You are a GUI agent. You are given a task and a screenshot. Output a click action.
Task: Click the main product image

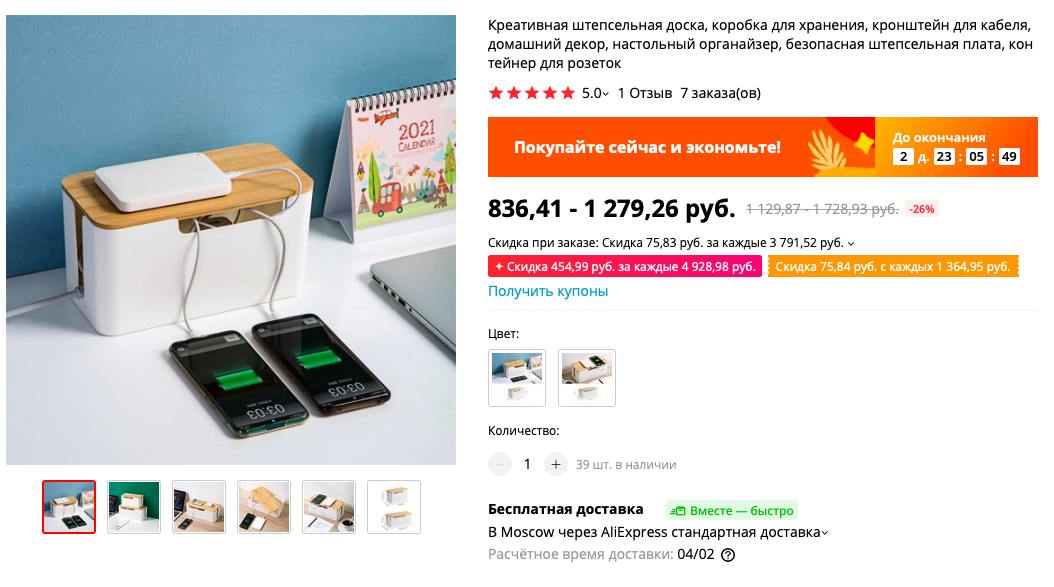[x=231, y=240]
